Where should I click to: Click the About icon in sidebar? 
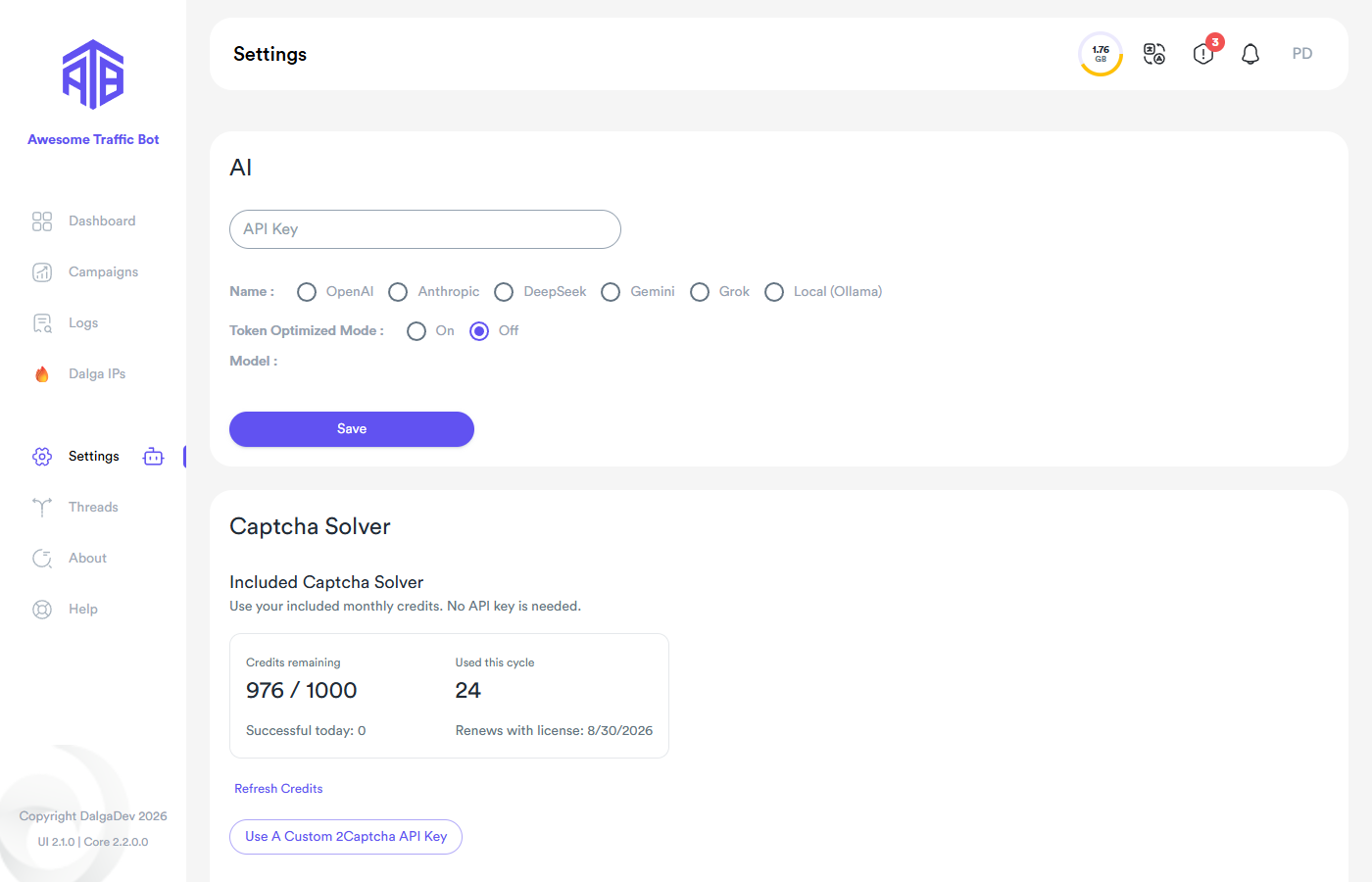pos(42,559)
